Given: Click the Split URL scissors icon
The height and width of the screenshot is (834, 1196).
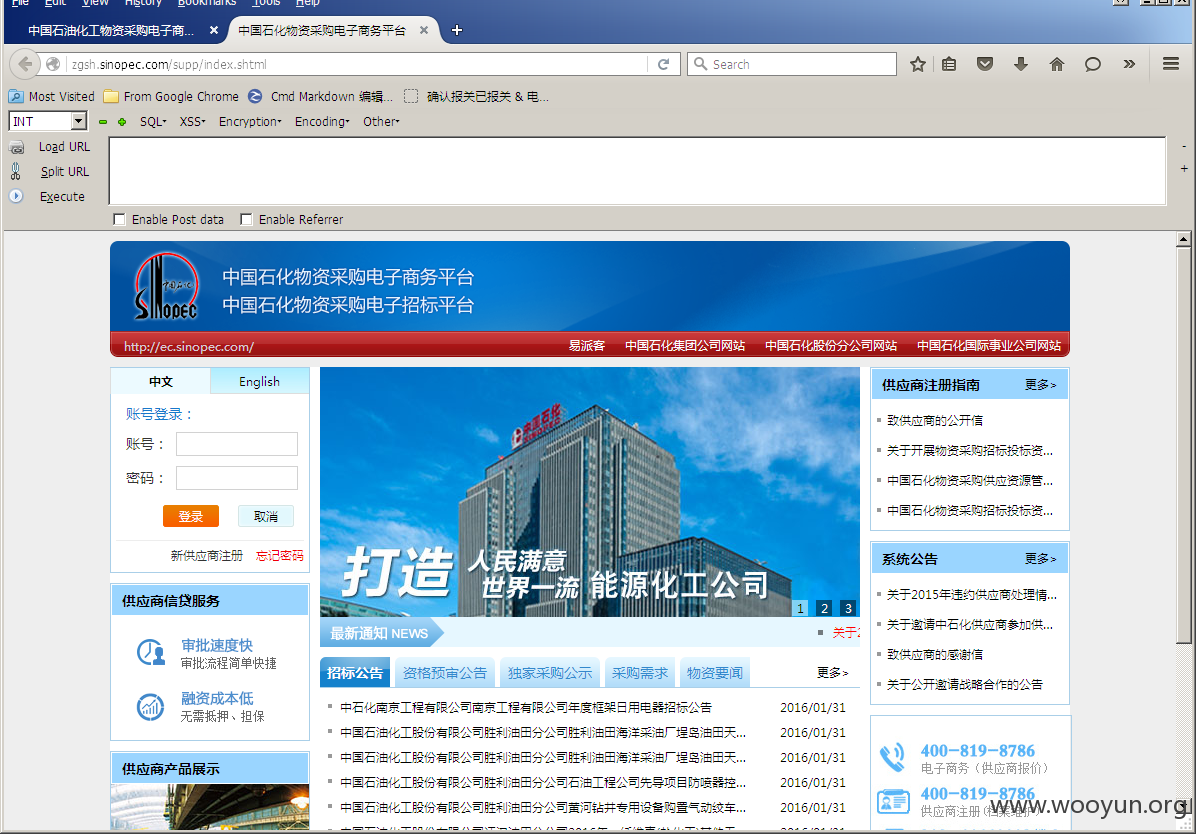Looking at the screenshot, I should click(16, 172).
